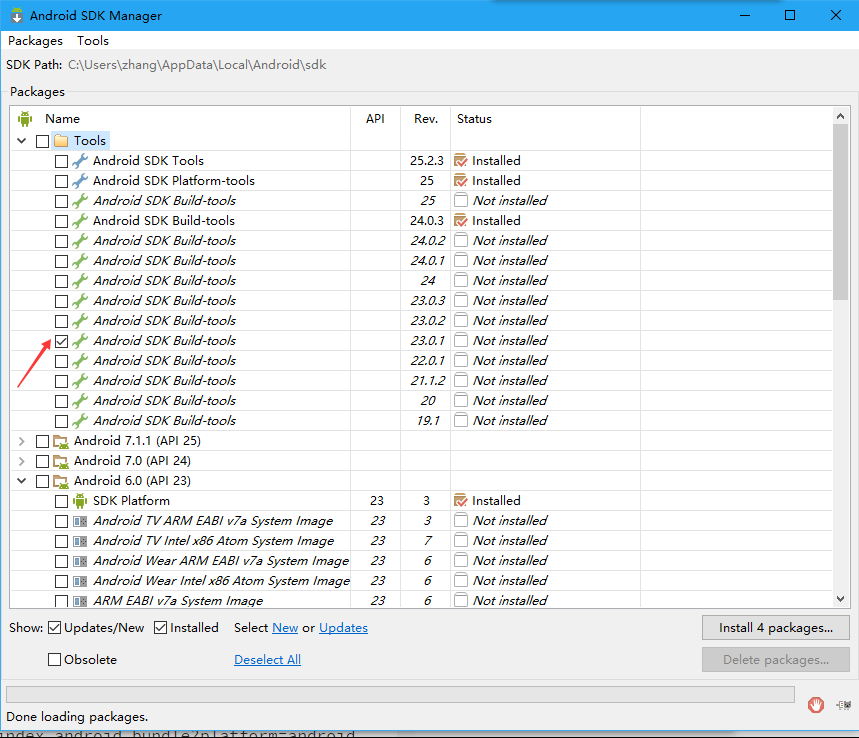Click the scrollbar up arrow
The height and width of the screenshot is (738, 859).
(x=840, y=116)
